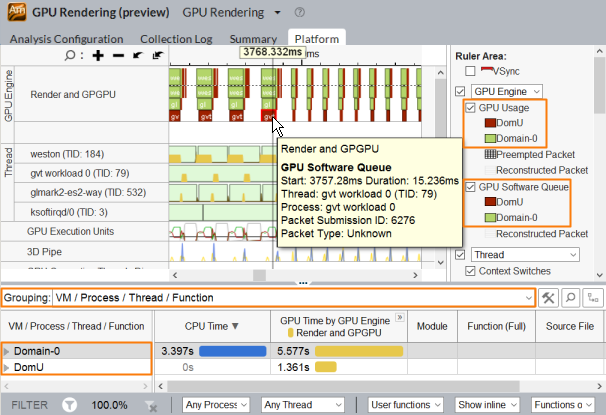The image size is (606, 415).
Task: Open the GPU Engine legend dropdown
Action: 507,92
